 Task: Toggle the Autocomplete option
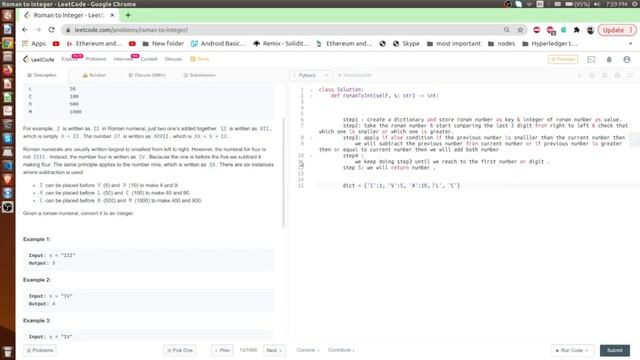coord(355,75)
